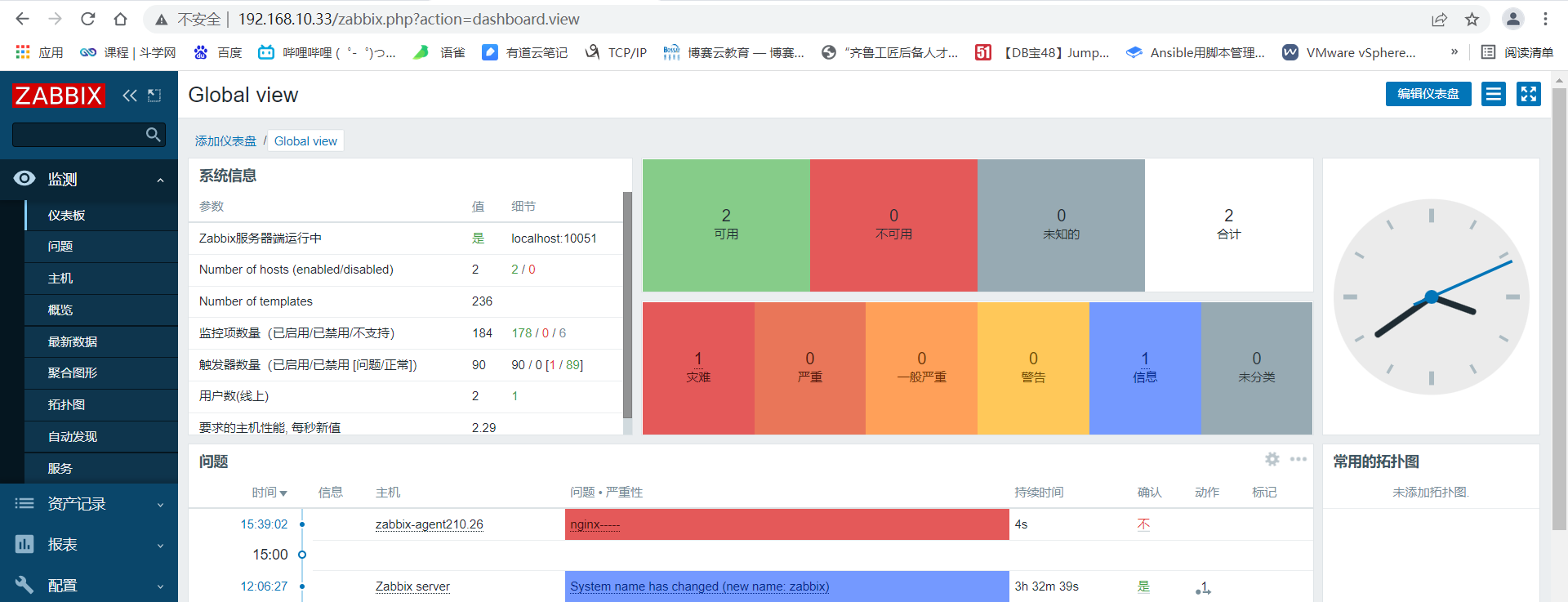Screen dimensions: 1568x602
Task: Click the ZABBIX logo
Action: [59, 96]
